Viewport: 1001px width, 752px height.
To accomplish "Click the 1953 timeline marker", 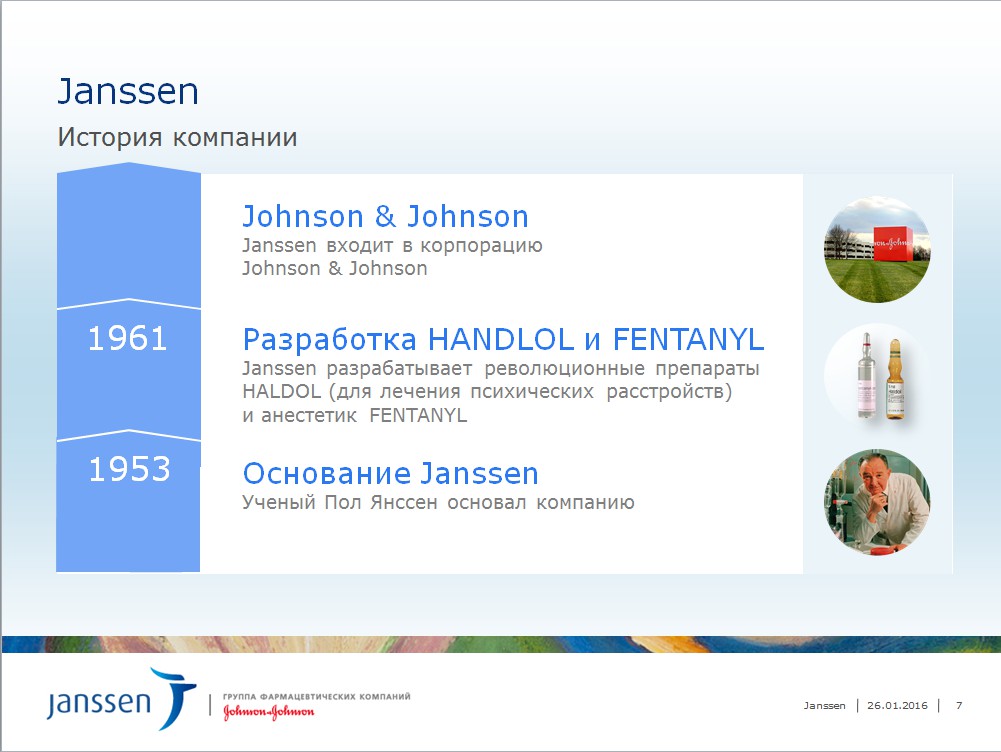I will pyautogui.click(x=130, y=469).
